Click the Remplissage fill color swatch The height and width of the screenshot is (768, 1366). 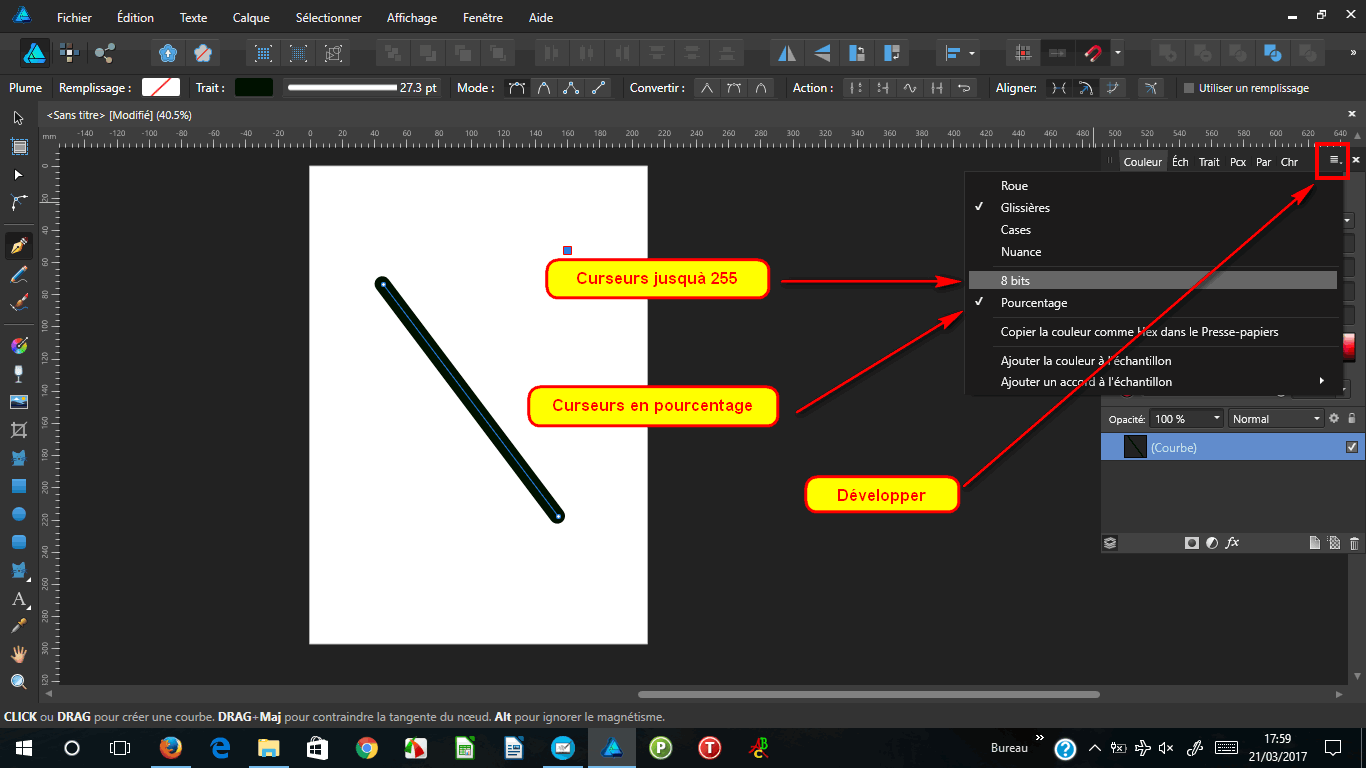161,88
